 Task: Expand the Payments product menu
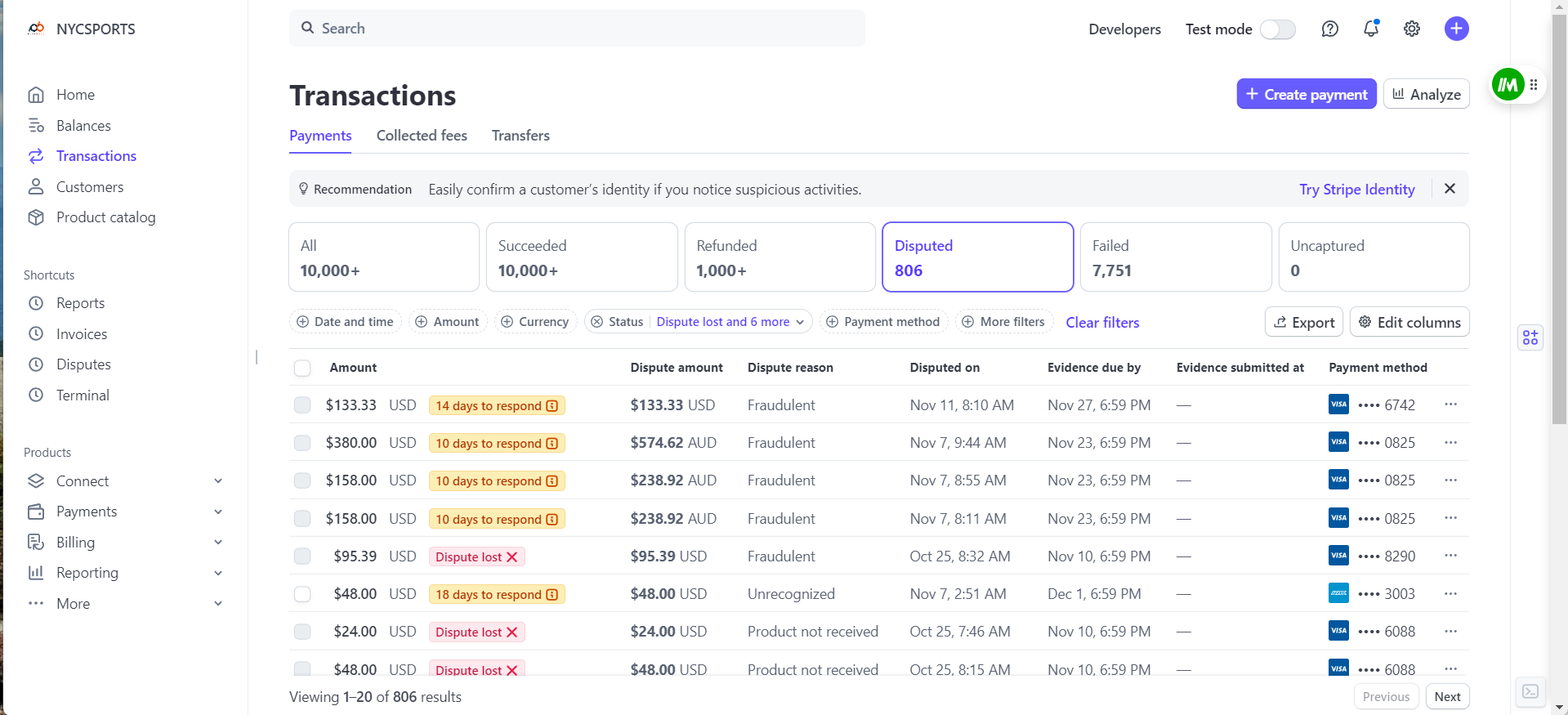pyautogui.click(x=218, y=512)
